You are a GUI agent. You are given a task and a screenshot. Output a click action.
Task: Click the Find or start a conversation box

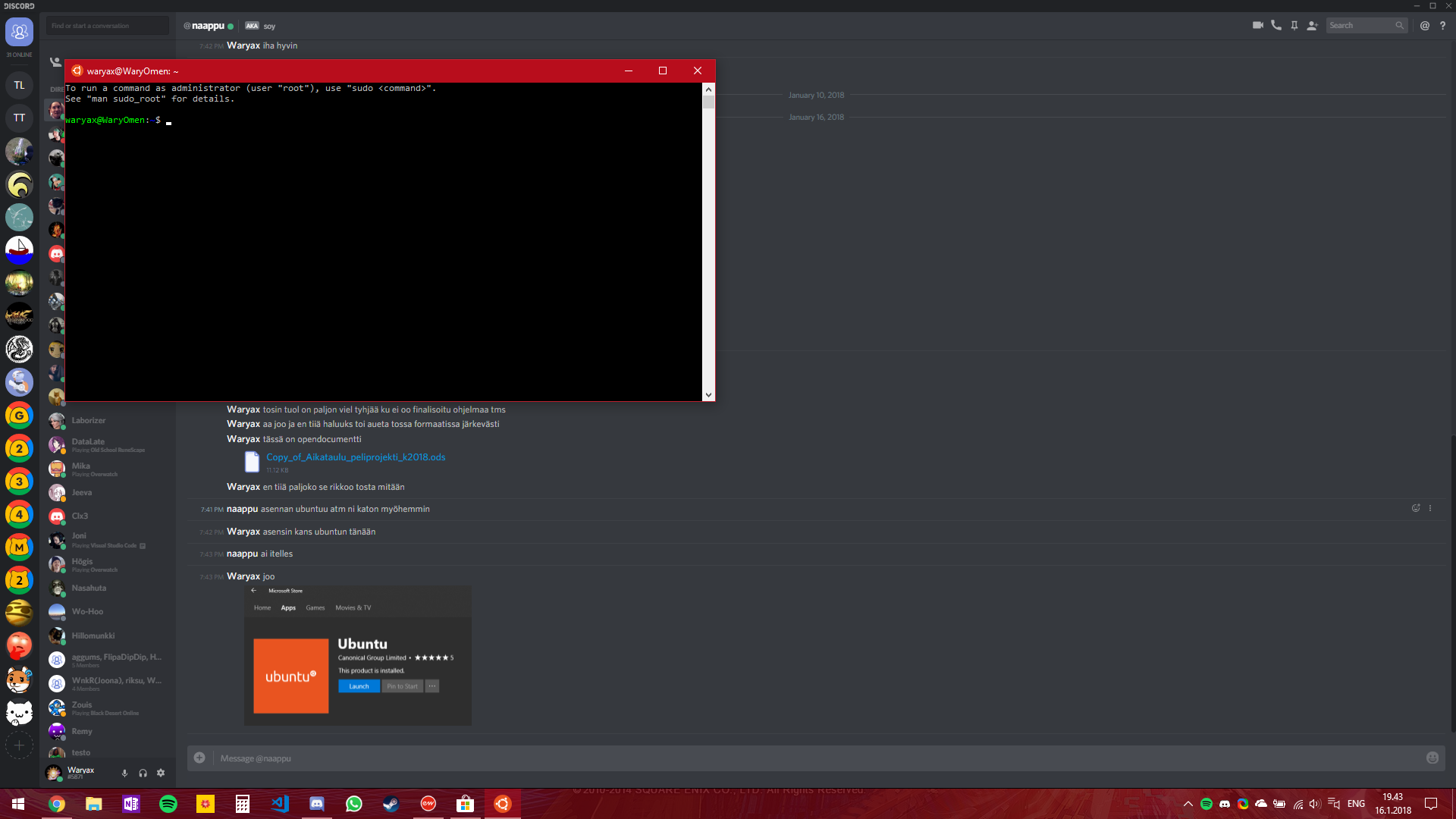pos(107,26)
